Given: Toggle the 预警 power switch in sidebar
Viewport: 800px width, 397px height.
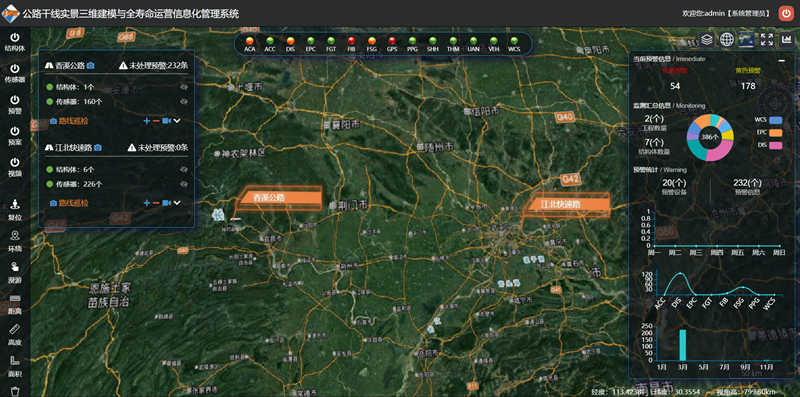Looking at the screenshot, I should (15, 104).
